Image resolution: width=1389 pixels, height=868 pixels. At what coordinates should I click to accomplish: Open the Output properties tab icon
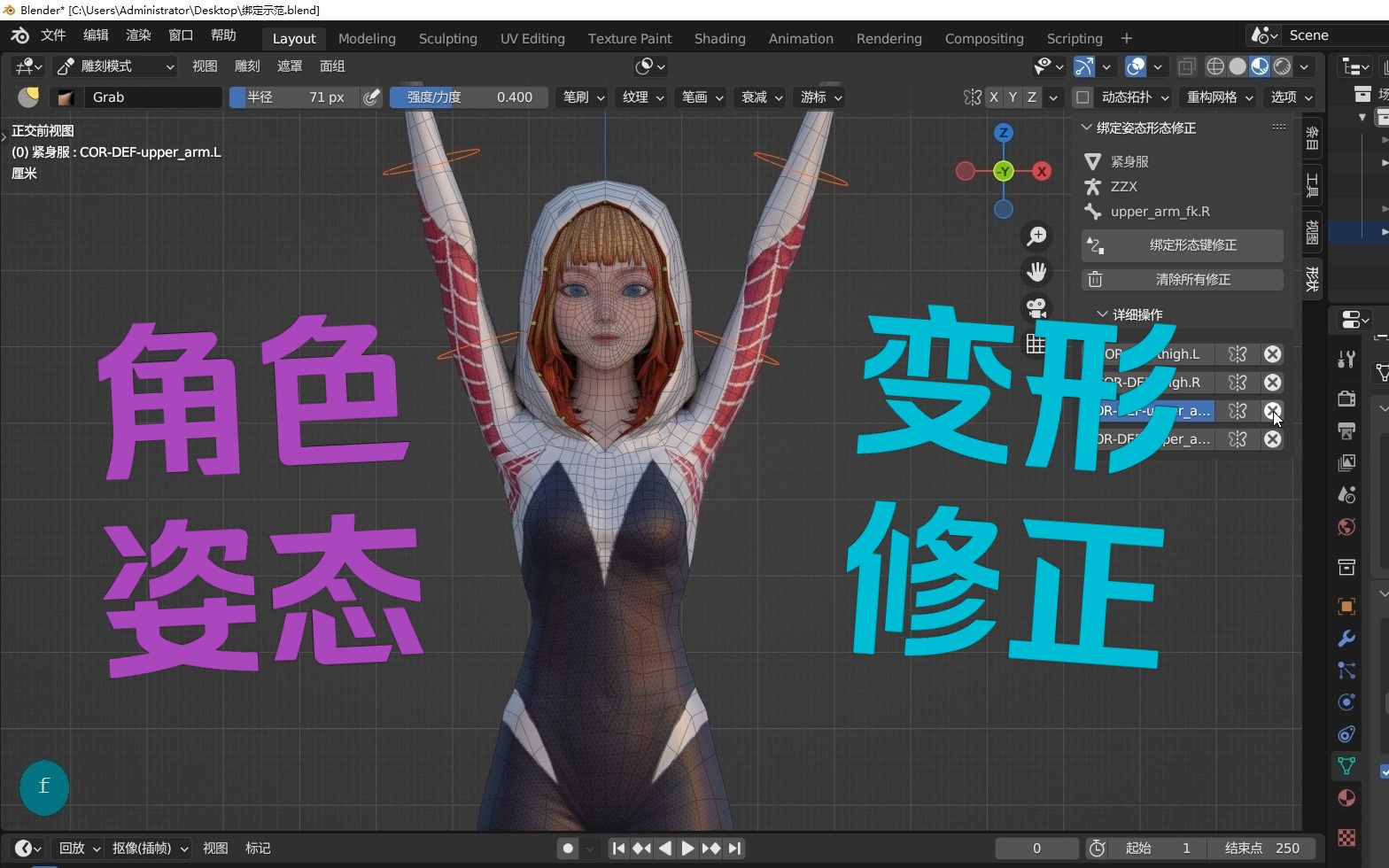pos(1346,431)
